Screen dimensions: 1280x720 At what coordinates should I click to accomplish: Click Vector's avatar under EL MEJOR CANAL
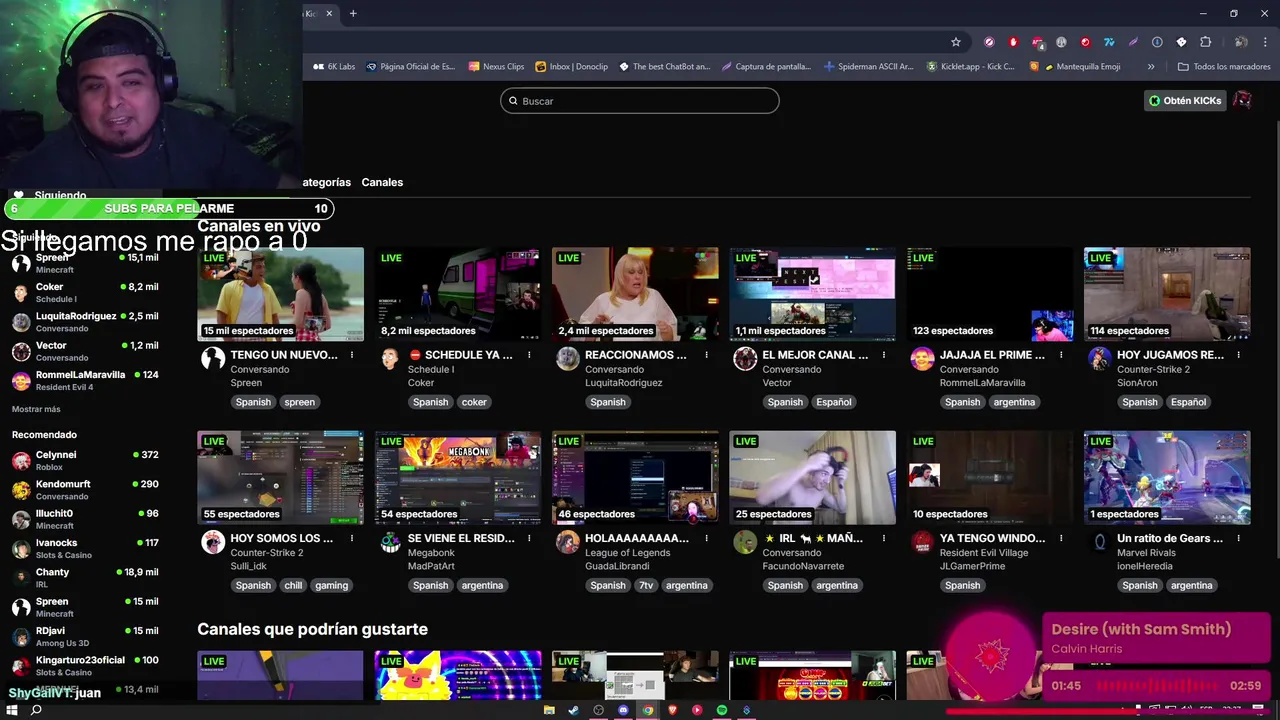point(745,359)
